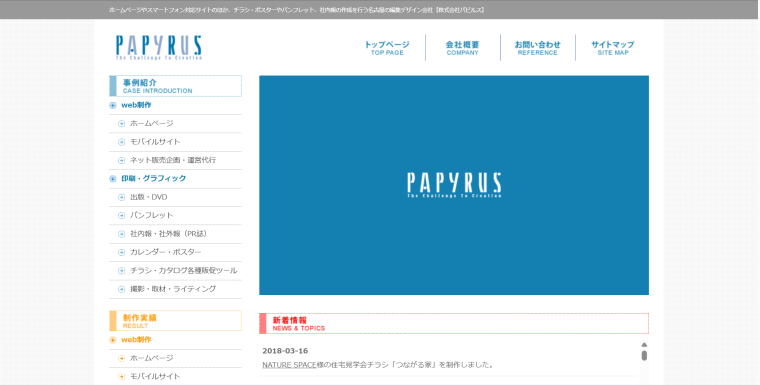Open ネット販売企画・運営代行 link

click(173, 160)
